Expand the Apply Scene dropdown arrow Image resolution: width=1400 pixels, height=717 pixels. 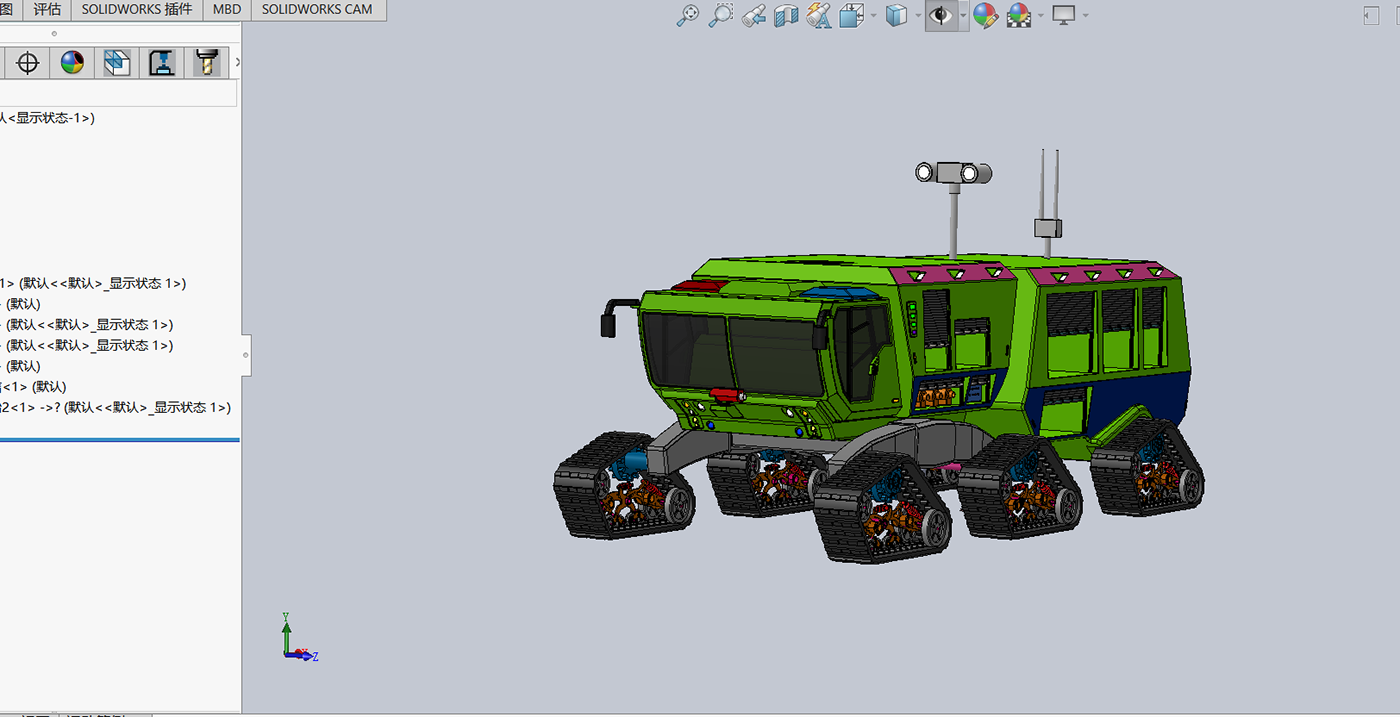pyautogui.click(x=1040, y=17)
